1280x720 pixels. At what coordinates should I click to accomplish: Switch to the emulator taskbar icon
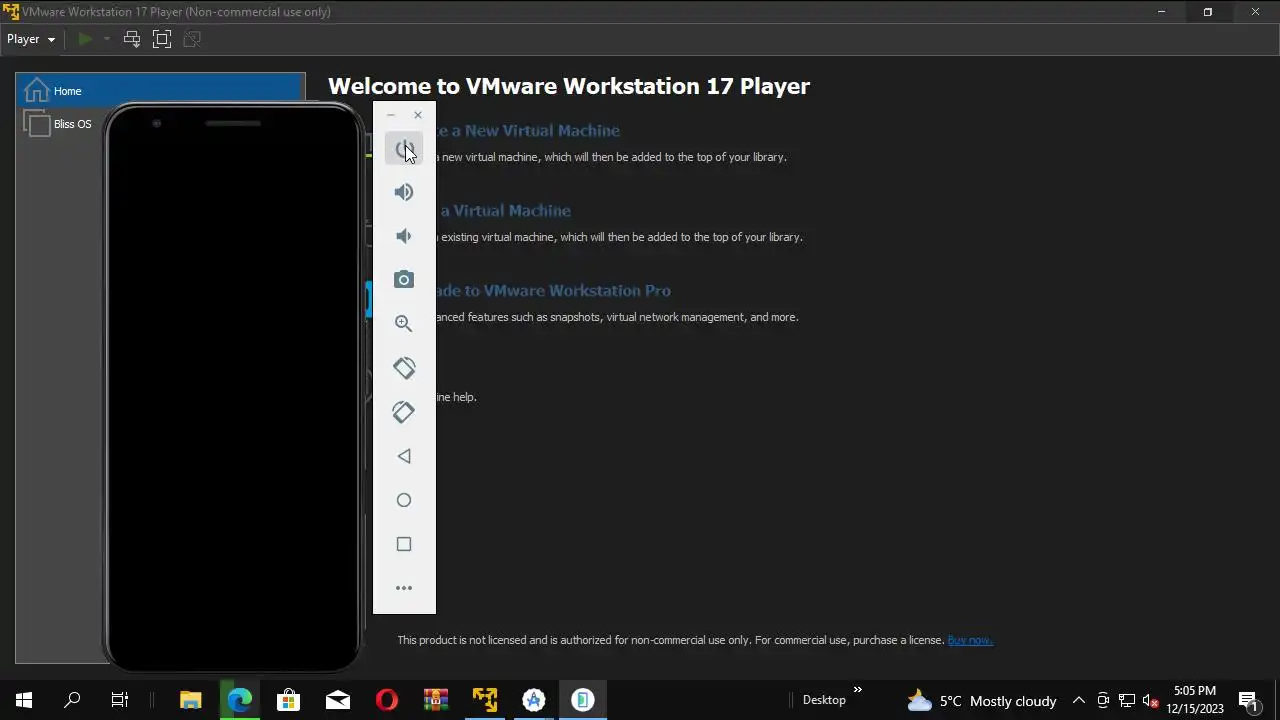pyautogui.click(x=583, y=700)
